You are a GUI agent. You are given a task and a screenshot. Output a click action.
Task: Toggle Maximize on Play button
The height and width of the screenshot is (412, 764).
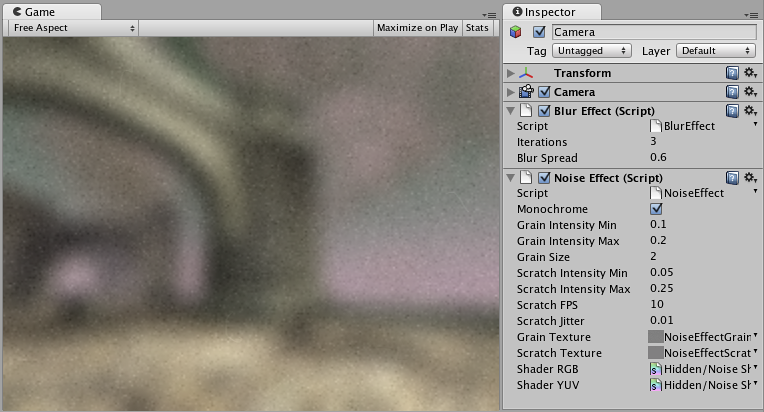pos(418,28)
